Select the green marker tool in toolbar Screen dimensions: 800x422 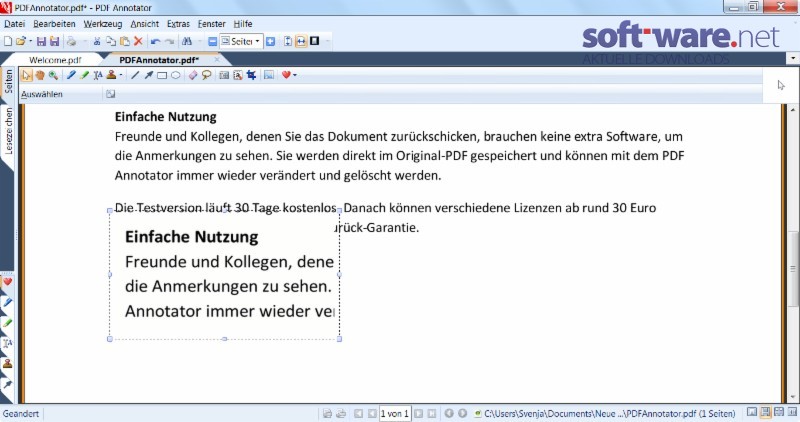[x=84, y=76]
